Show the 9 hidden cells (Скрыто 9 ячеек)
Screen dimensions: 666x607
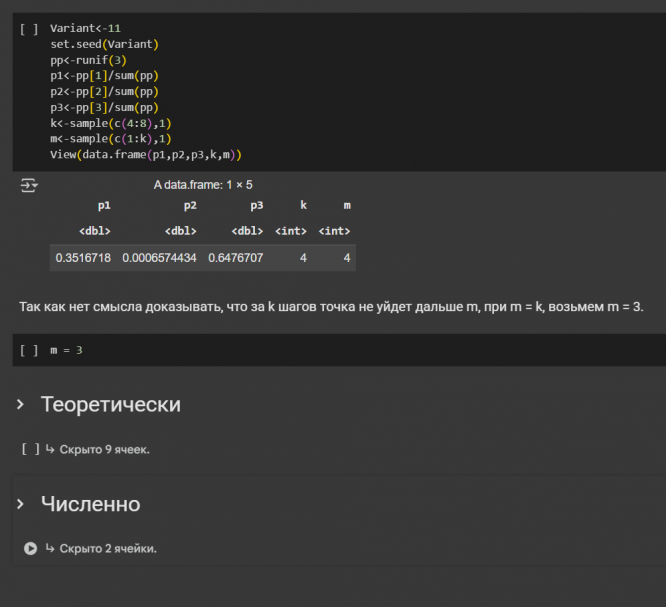tap(104, 449)
